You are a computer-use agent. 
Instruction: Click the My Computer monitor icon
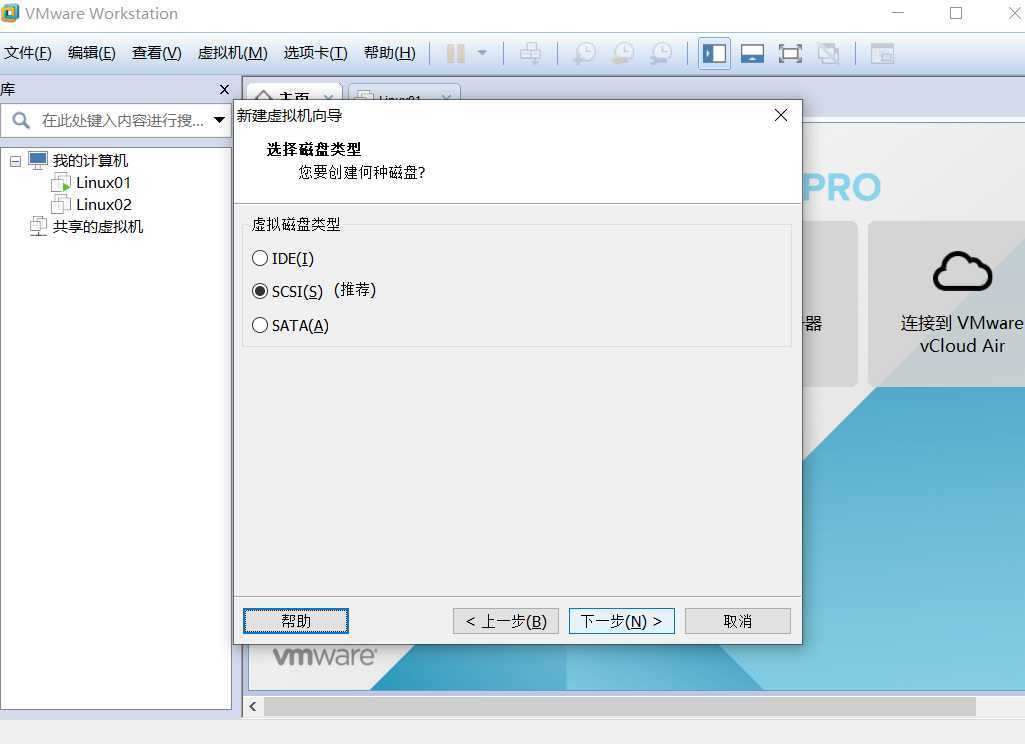tap(39, 160)
